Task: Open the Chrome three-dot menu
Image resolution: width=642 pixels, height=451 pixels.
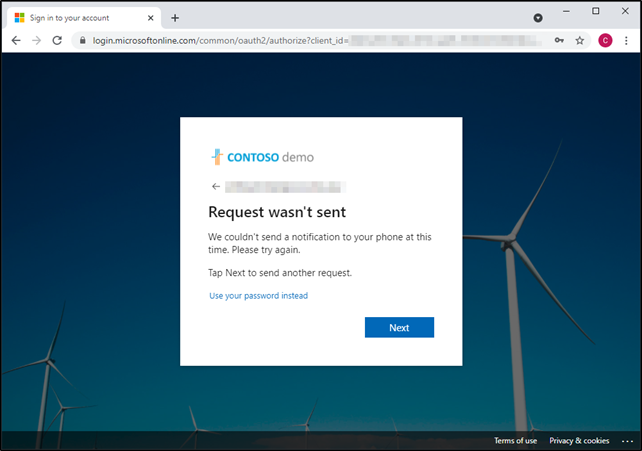Action: click(x=627, y=40)
